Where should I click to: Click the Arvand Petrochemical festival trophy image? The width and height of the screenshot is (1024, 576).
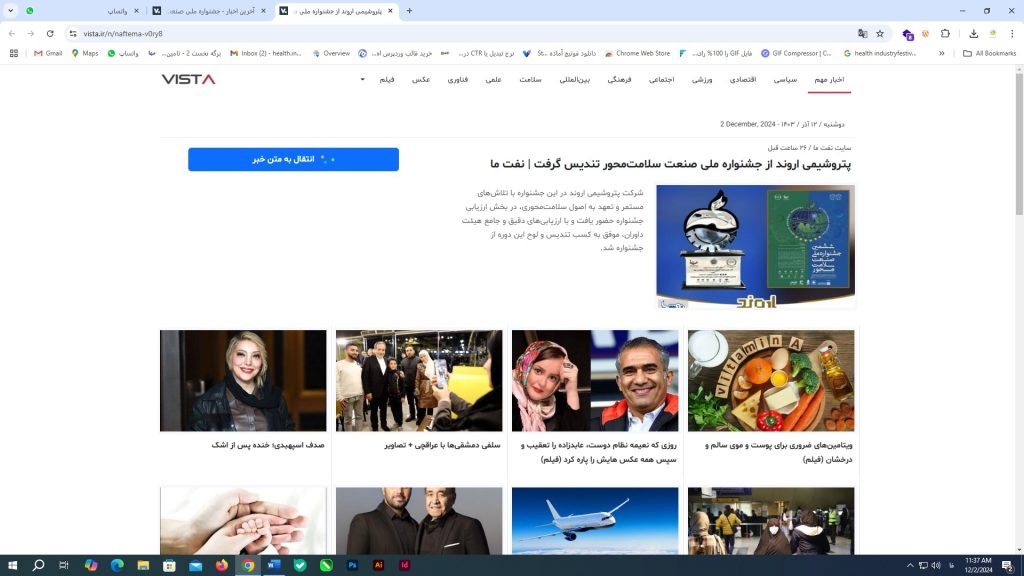(755, 246)
